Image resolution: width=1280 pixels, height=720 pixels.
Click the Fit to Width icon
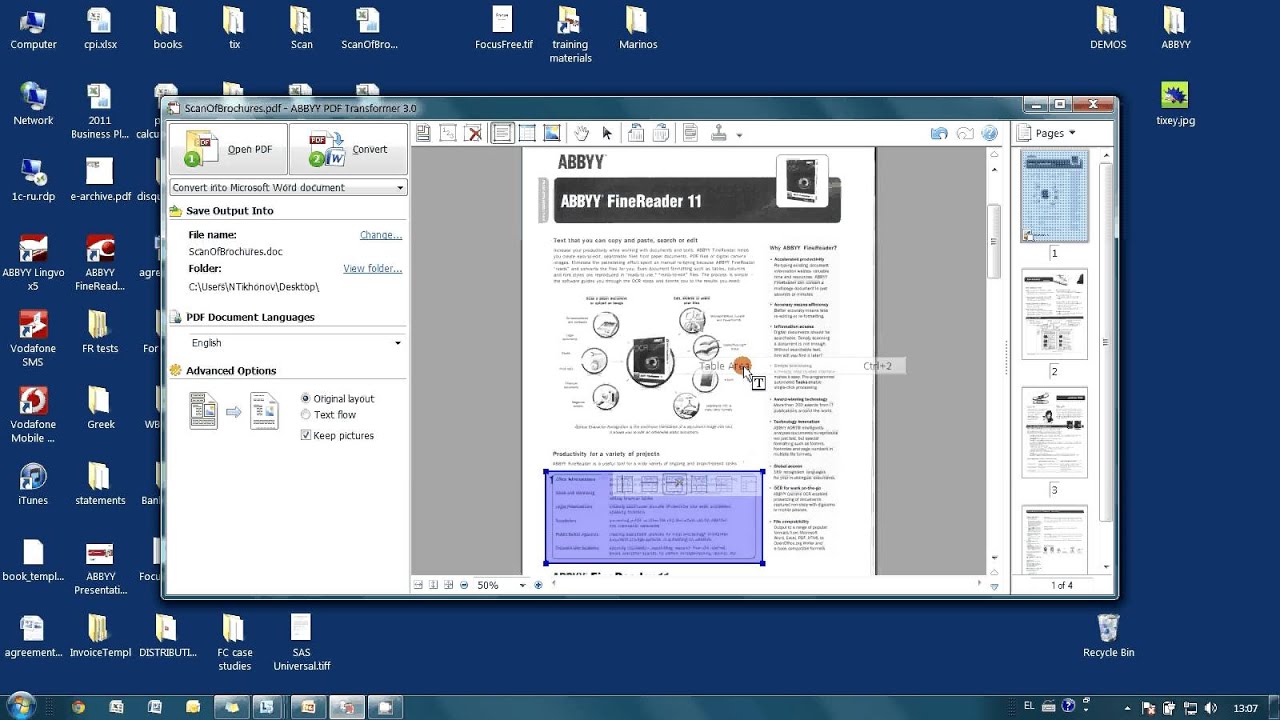pyautogui.click(x=418, y=585)
